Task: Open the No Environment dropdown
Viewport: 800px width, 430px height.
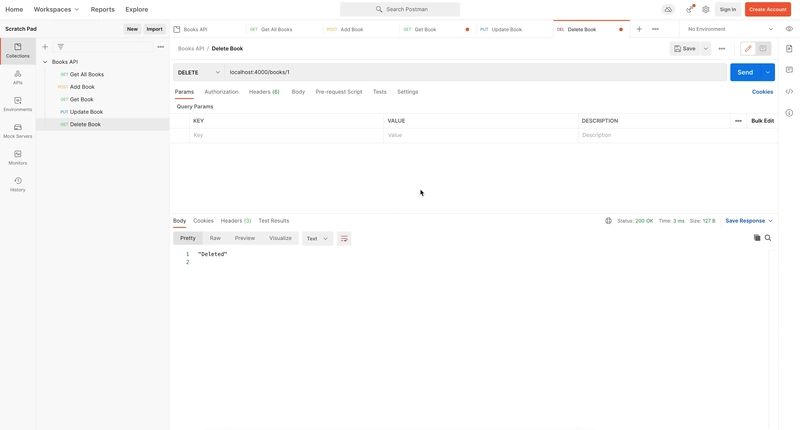Action: (x=730, y=29)
